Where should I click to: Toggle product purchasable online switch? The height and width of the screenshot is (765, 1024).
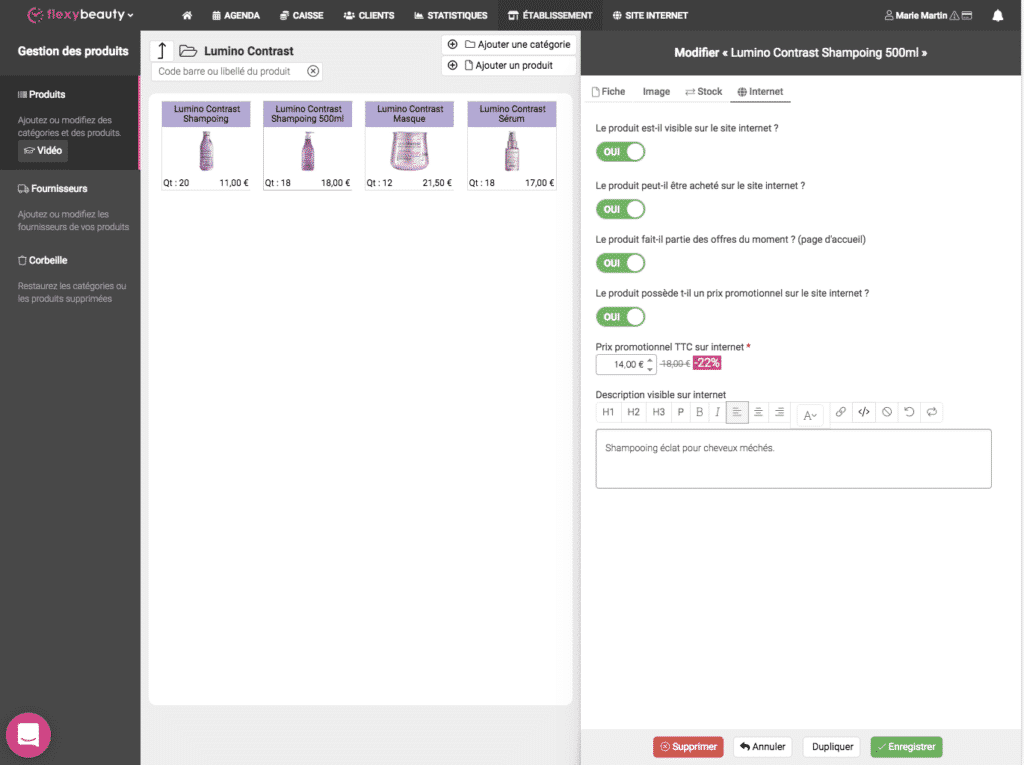(x=620, y=210)
